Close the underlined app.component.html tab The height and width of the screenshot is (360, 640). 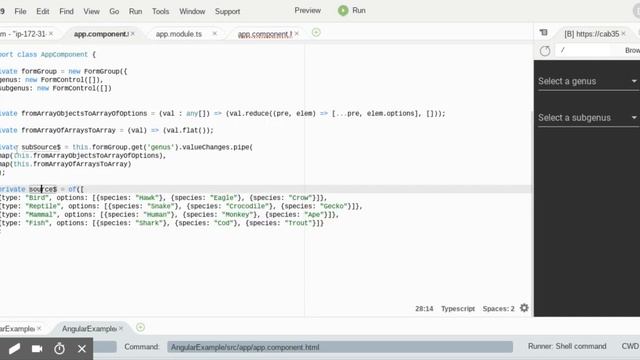point(297,34)
